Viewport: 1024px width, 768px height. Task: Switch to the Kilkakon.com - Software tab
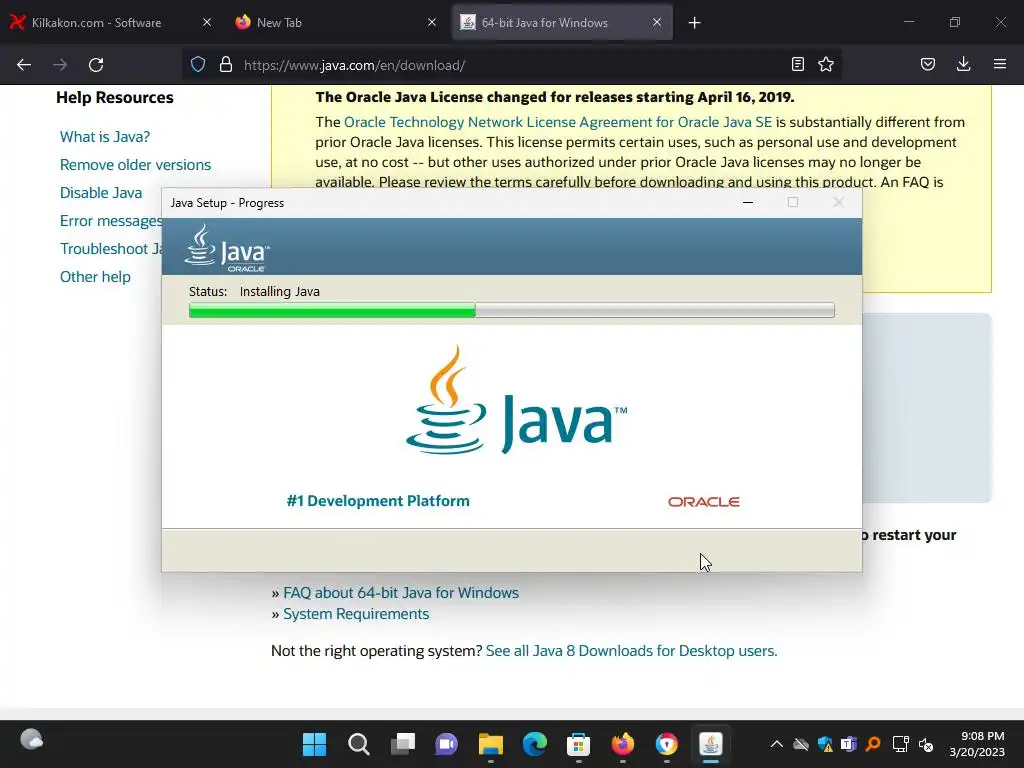(111, 22)
